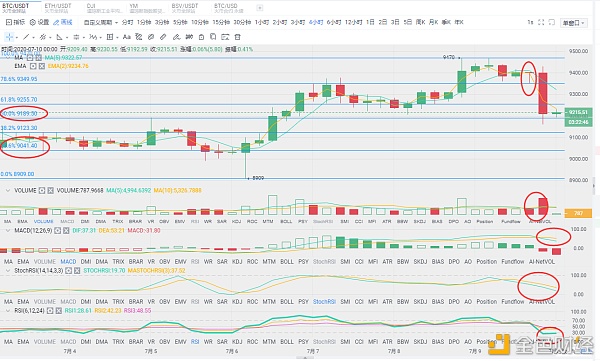Select the rectangle shape drawing tool
The height and width of the screenshot is (361, 600).
point(110,37)
